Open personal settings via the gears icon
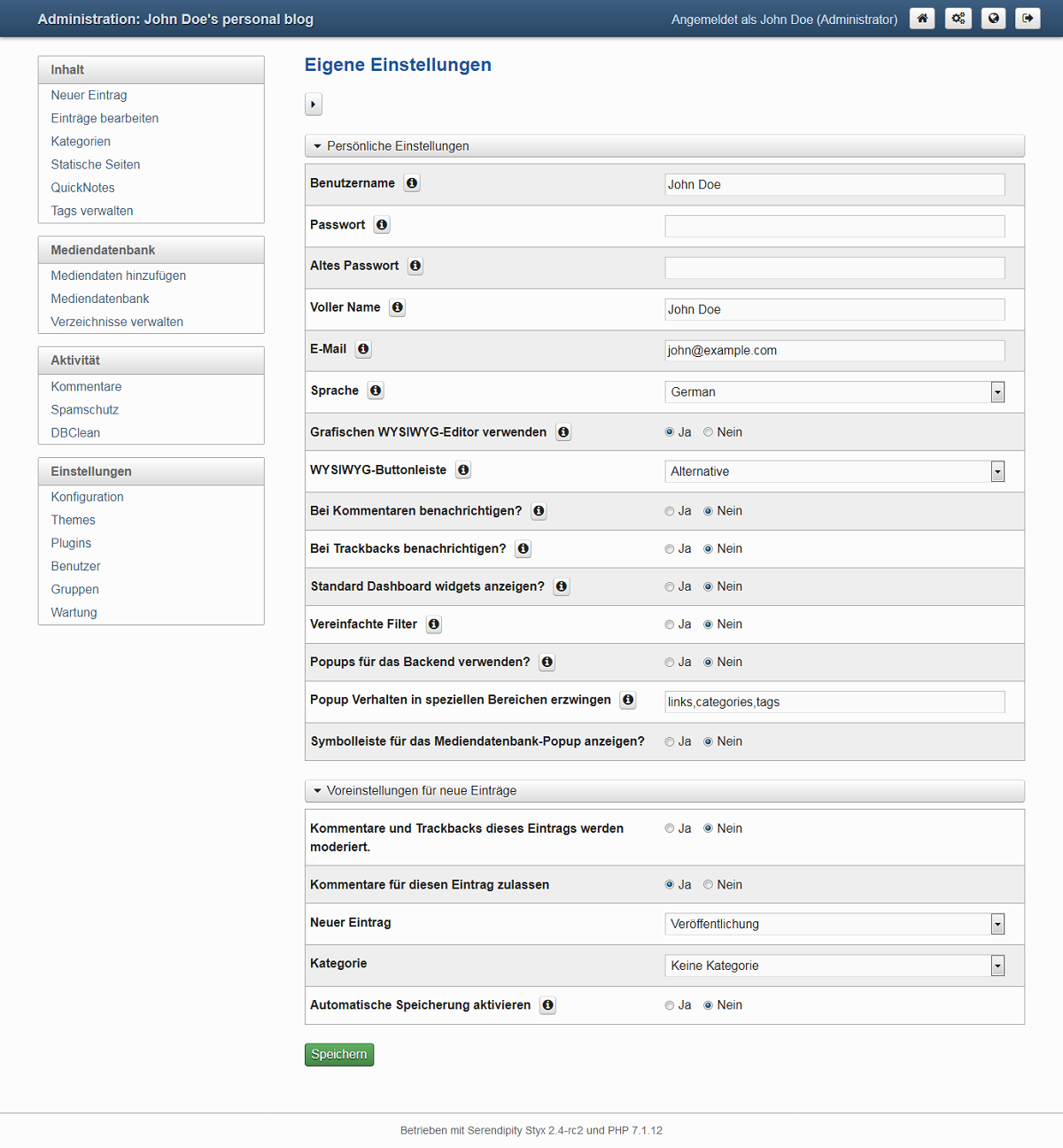This screenshot has height=1148, width=1063. tap(958, 19)
